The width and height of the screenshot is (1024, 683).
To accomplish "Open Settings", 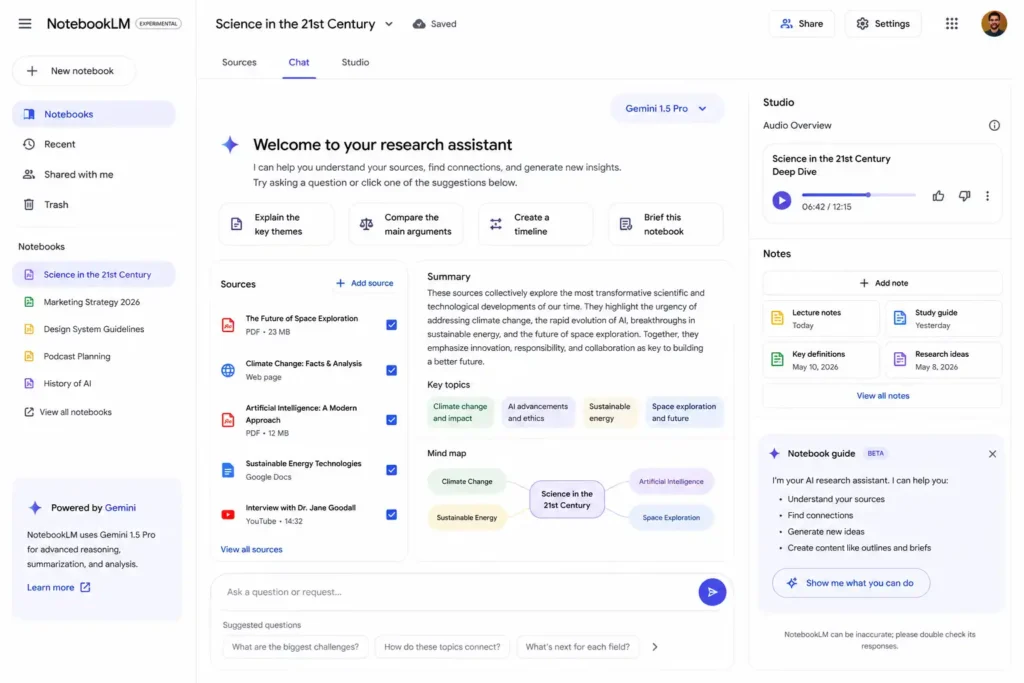I will [883, 24].
